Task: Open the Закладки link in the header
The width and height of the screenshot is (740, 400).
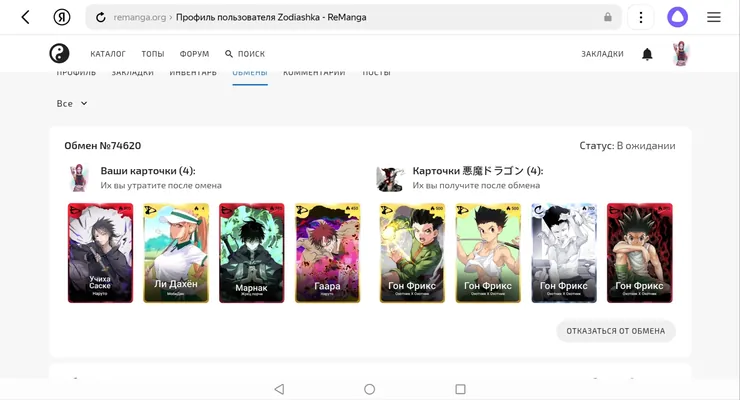Action: 602,54
